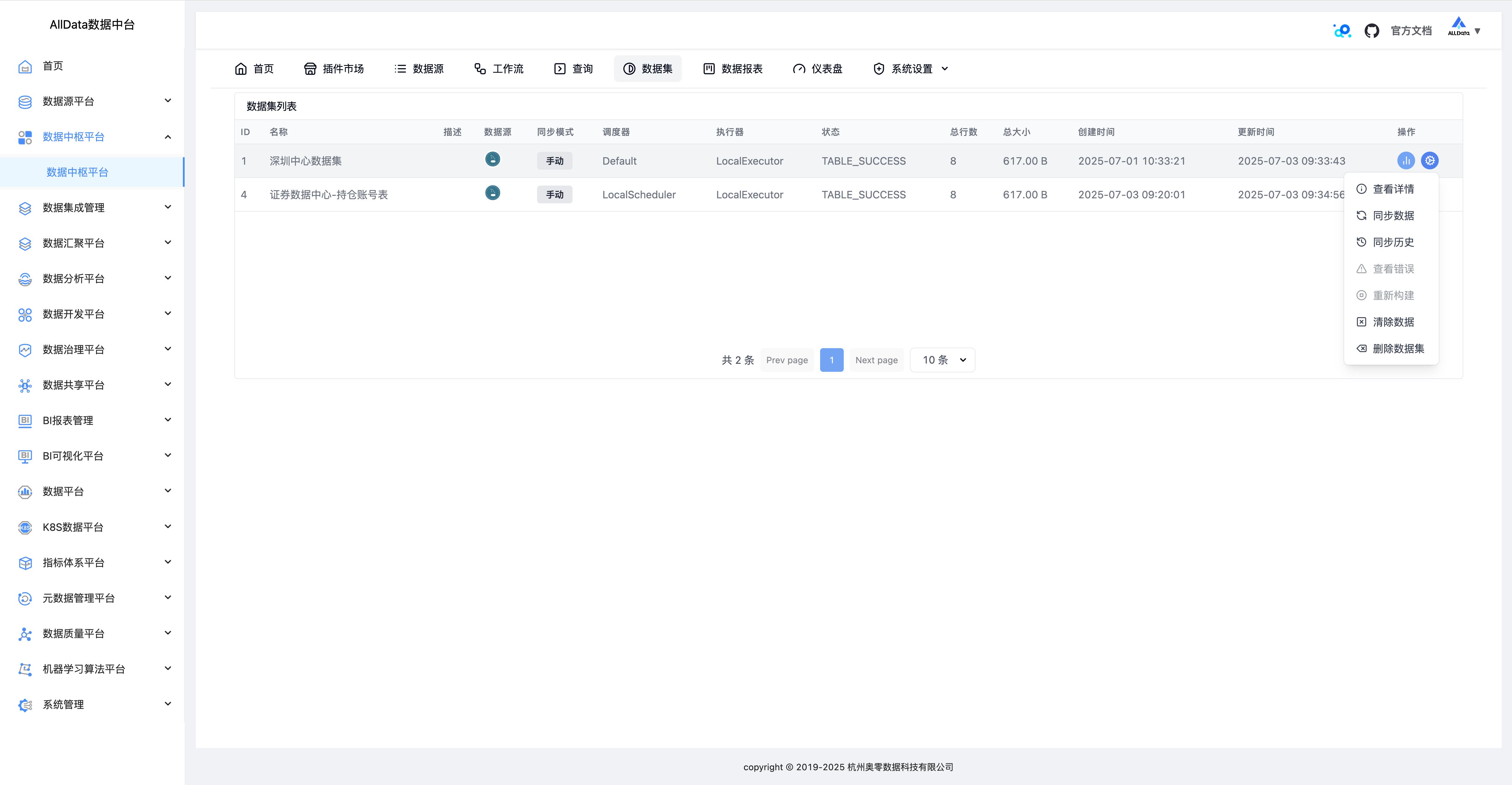
Task: Open the 查询 top tab
Action: pyautogui.click(x=573, y=69)
